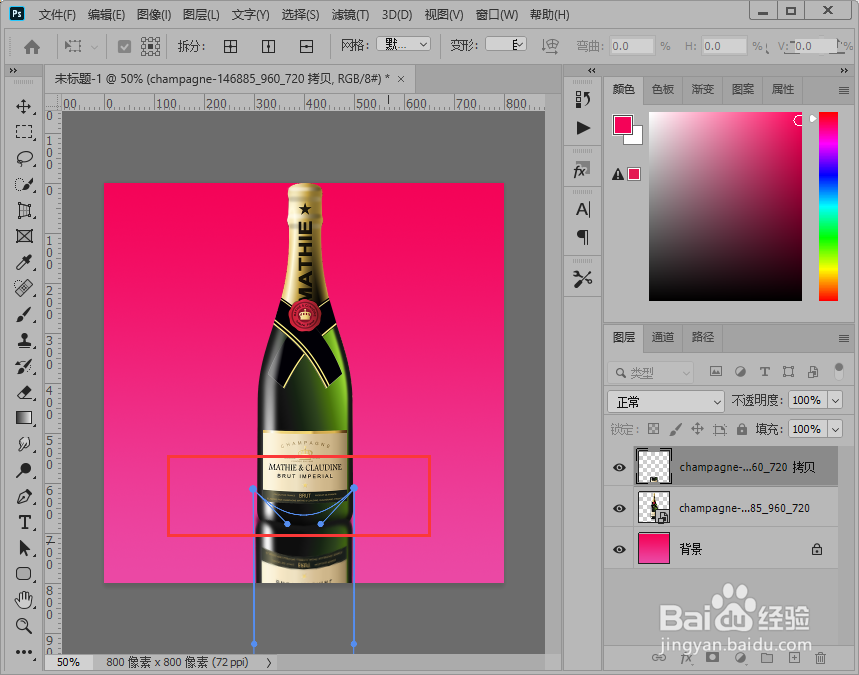Toggle the layer filter switch
Image resolution: width=859 pixels, height=675 pixels.
coord(838,371)
